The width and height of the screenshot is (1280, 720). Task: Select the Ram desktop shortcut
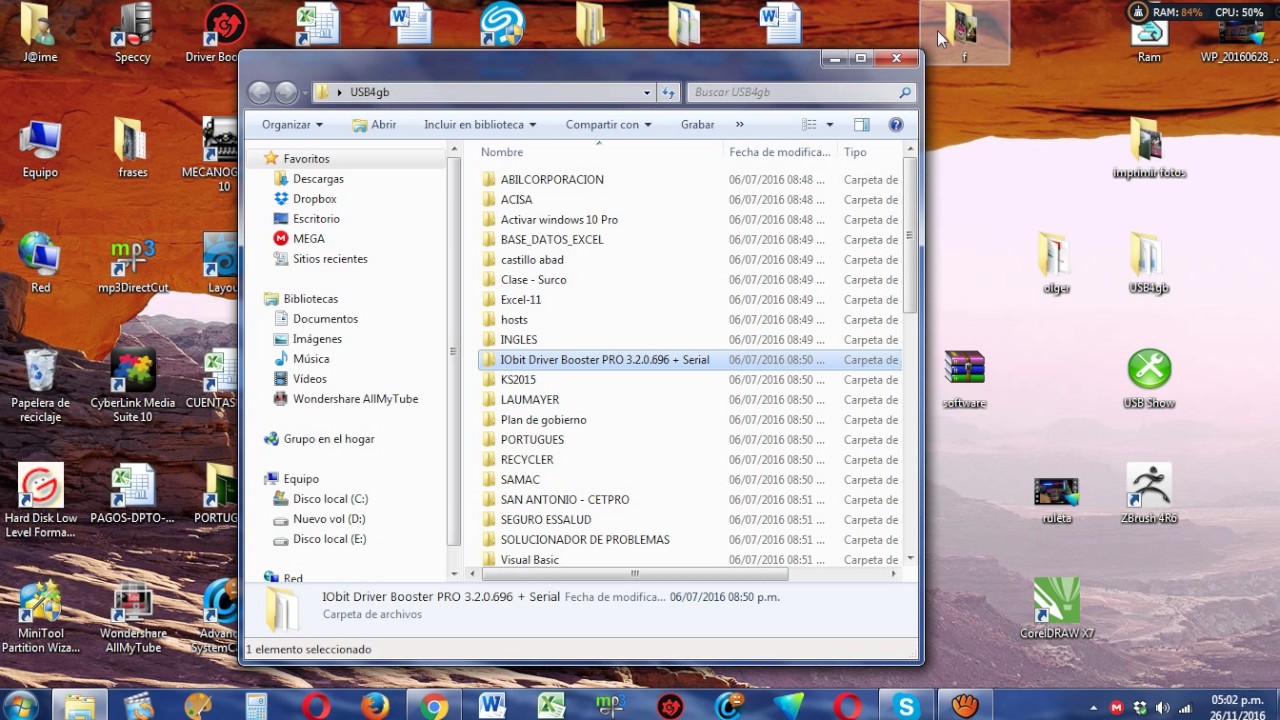(1150, 40)
